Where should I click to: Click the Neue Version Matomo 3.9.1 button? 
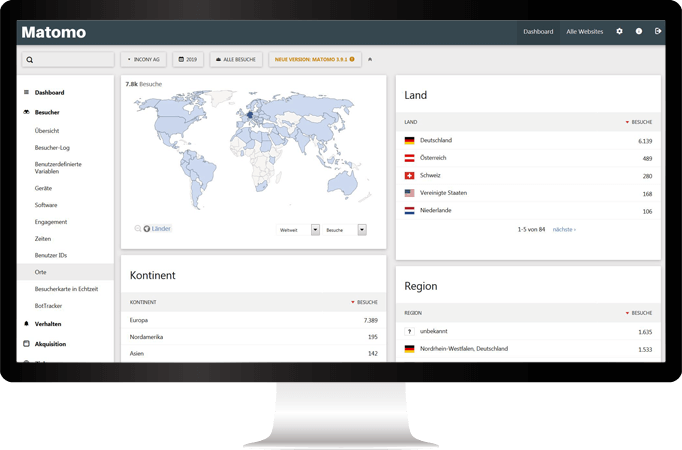pyautogui.click(x=313, y=59)
